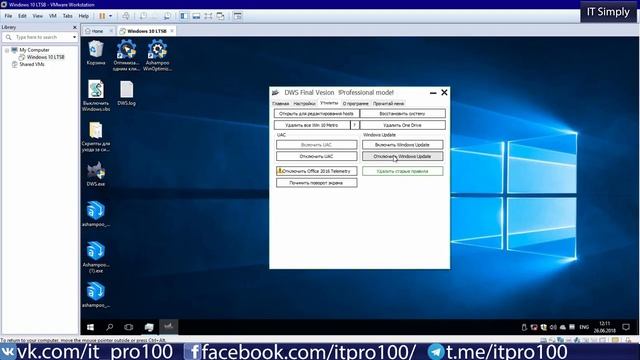The height and width of the screenshot is (360, 640).
Task: Select the DWS.log file on desktop
Action: click(126, 93)
